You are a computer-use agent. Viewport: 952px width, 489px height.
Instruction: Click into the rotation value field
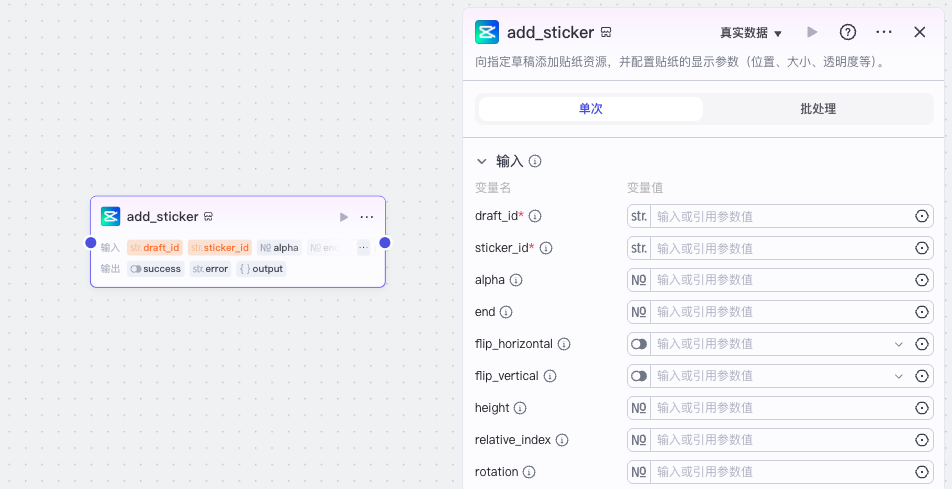pyautogui.click(x=780, y=472)
